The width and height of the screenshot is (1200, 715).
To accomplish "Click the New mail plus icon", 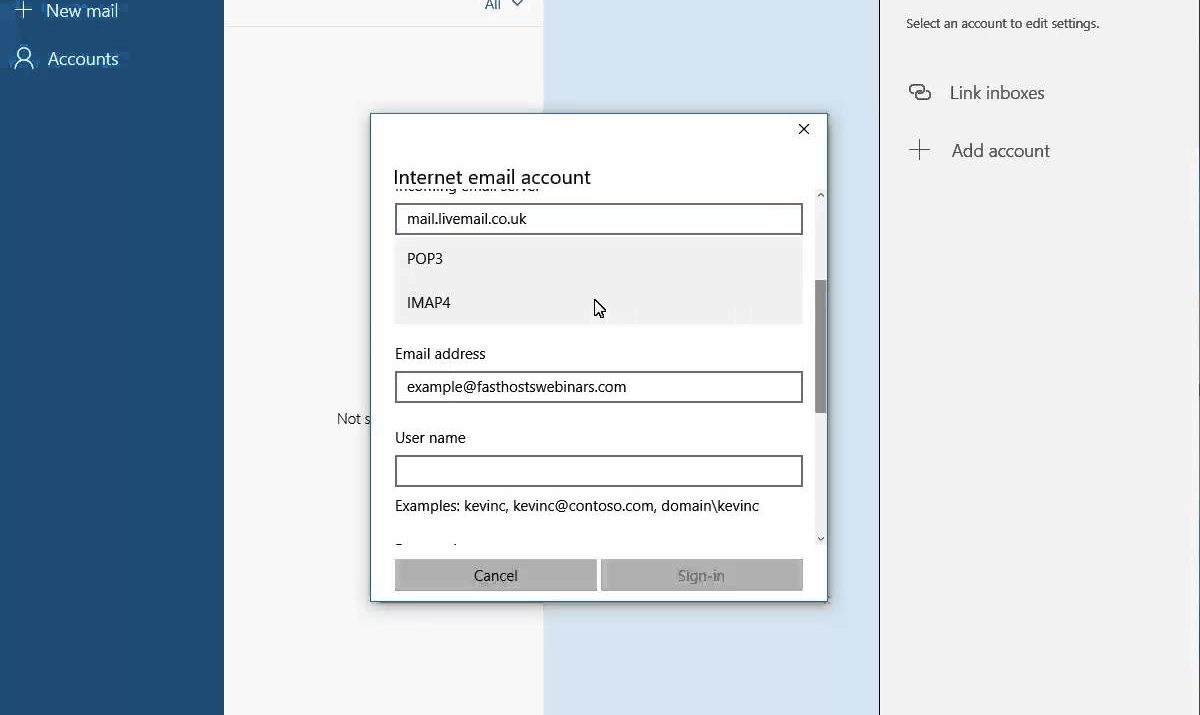I will click(23, 11).
